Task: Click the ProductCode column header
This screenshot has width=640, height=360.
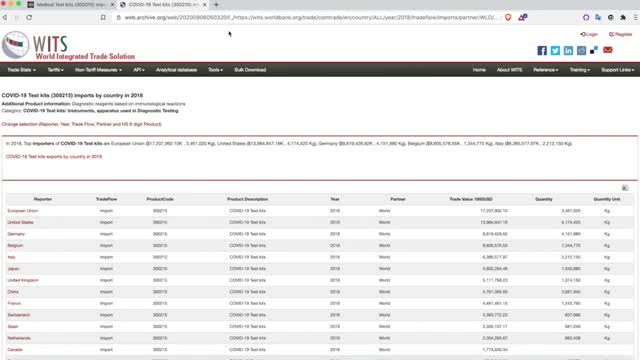Action: [x=160, y=199]
